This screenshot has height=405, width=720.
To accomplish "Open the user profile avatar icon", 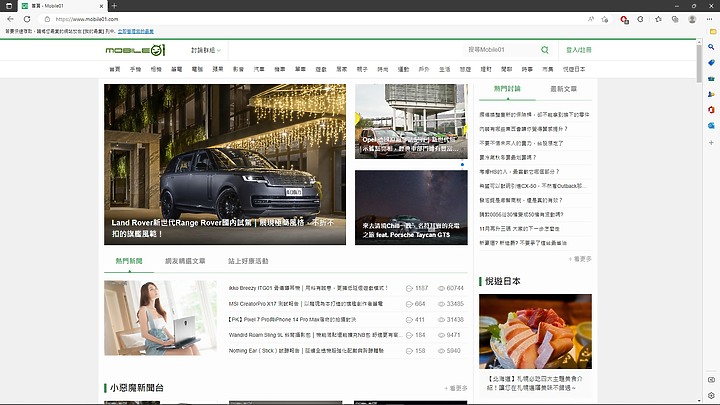I will [x=692, y=19].
